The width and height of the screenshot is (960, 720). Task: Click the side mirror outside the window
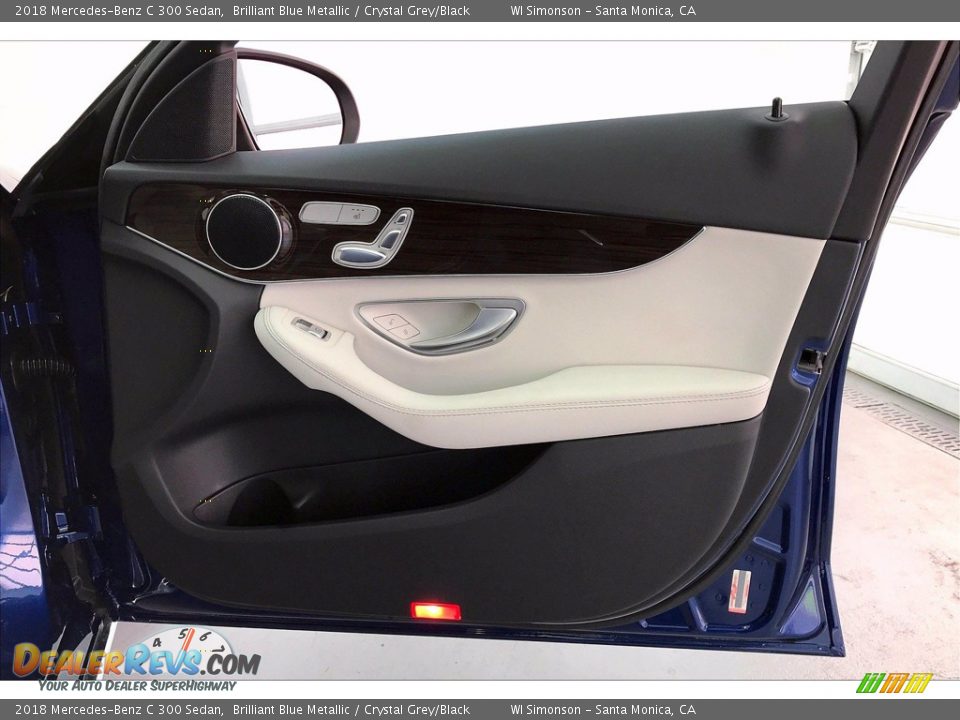[298, 97]
